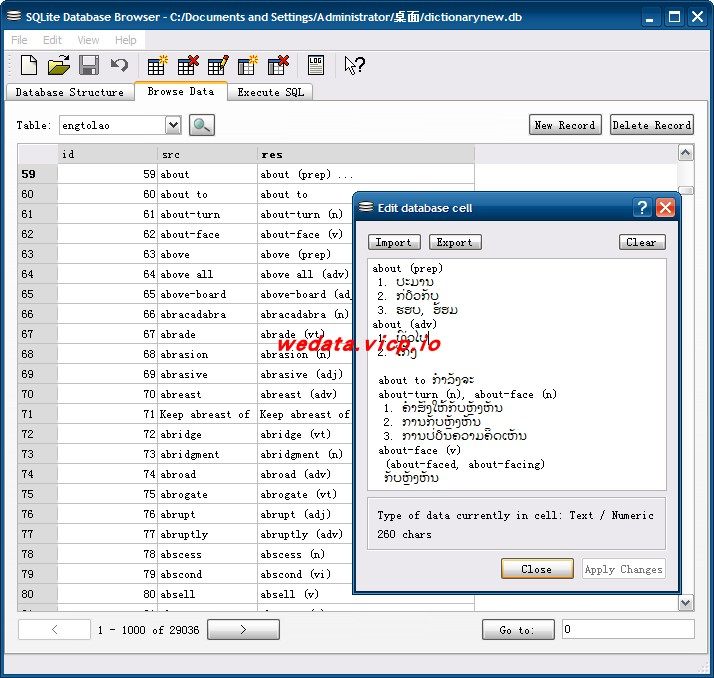714x678 pixels.
Task: Select row header 59
Action: (38, 174)
